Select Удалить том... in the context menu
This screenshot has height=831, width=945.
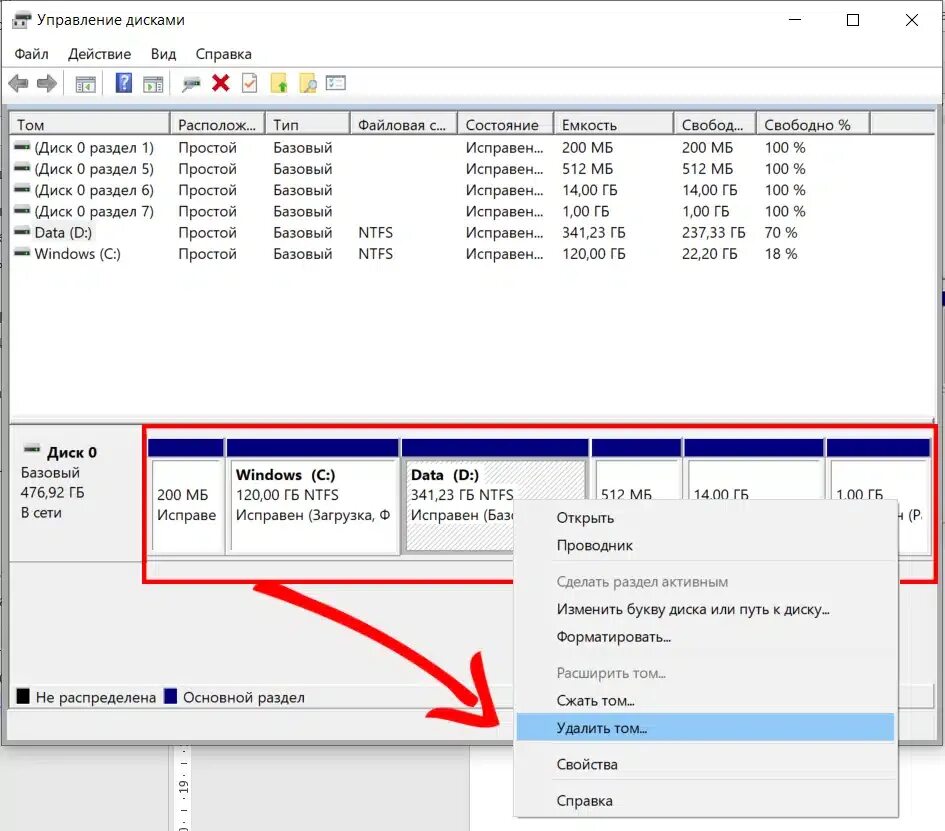[706, 728]
